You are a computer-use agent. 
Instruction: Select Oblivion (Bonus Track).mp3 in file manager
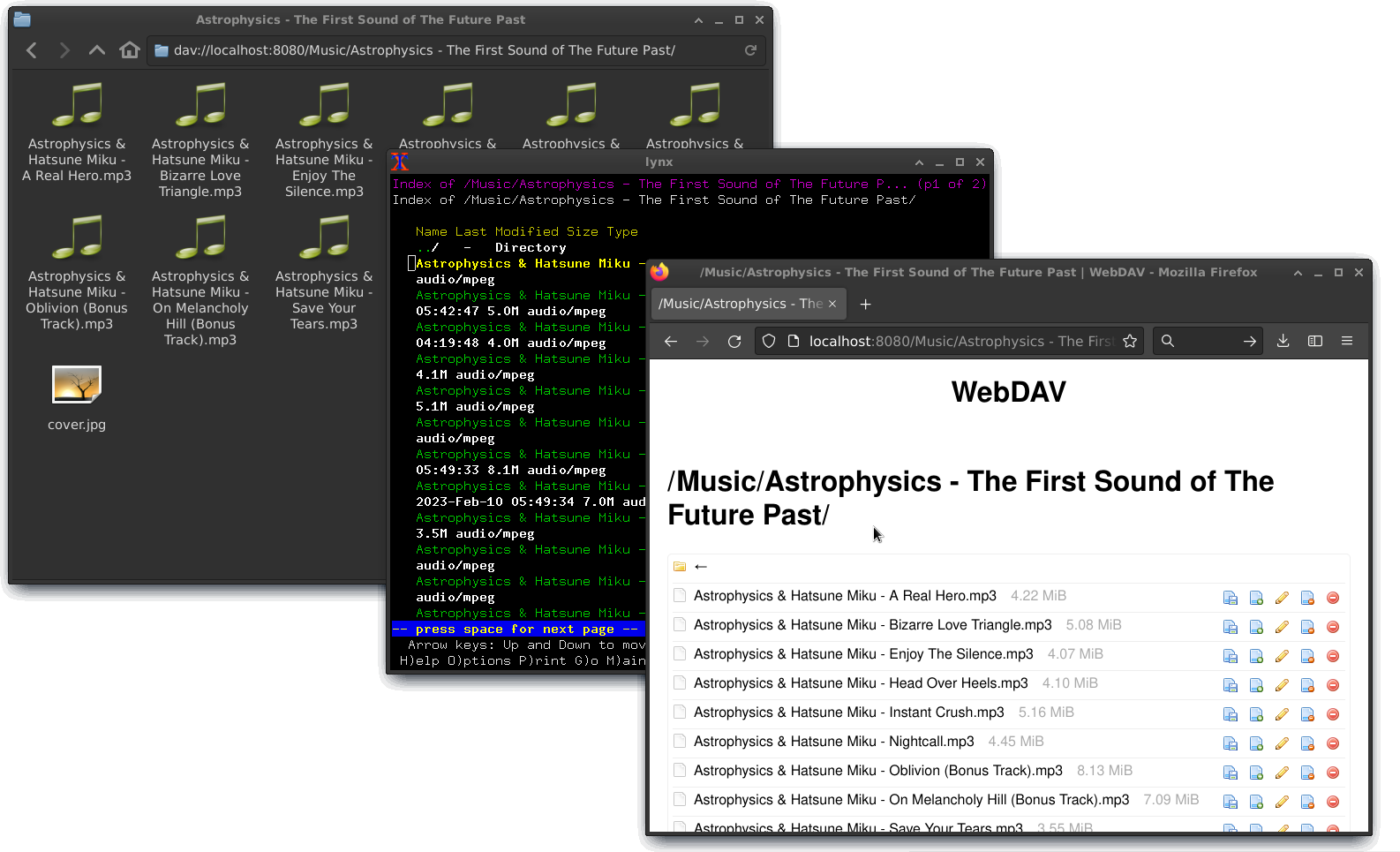pos(77,273)
